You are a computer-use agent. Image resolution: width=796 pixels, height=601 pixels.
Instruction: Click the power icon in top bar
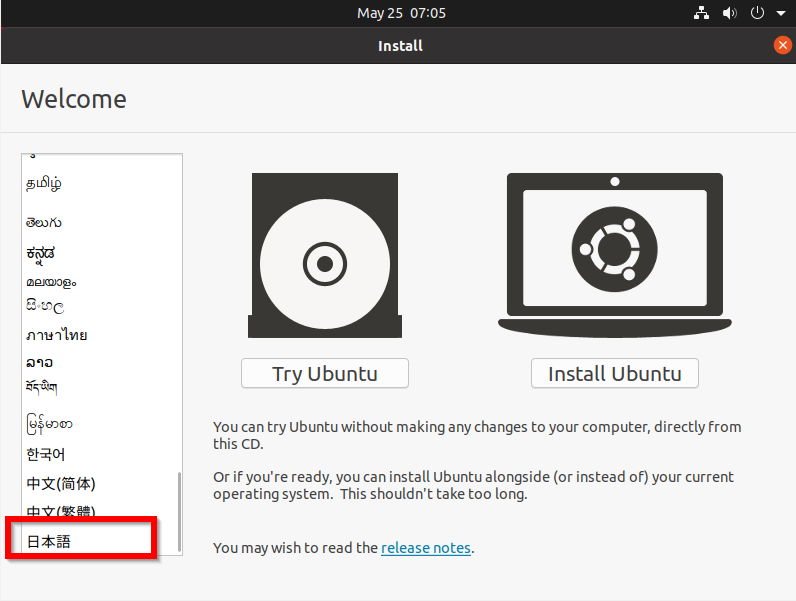point(757,13)
